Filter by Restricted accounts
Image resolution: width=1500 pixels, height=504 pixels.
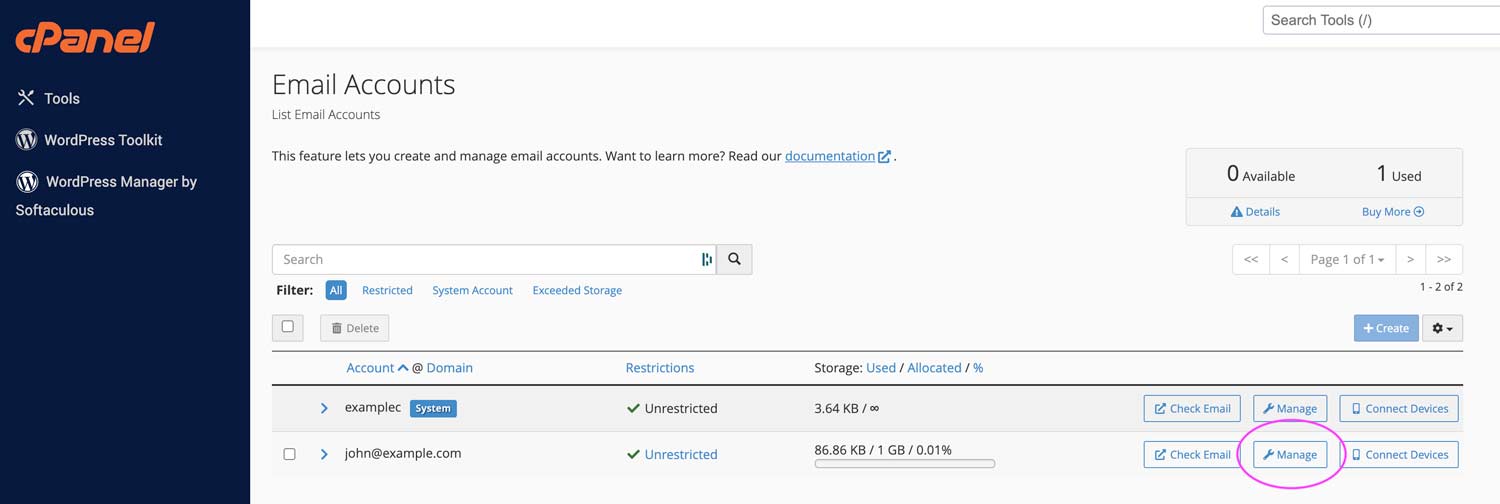(x=387, y=290)
